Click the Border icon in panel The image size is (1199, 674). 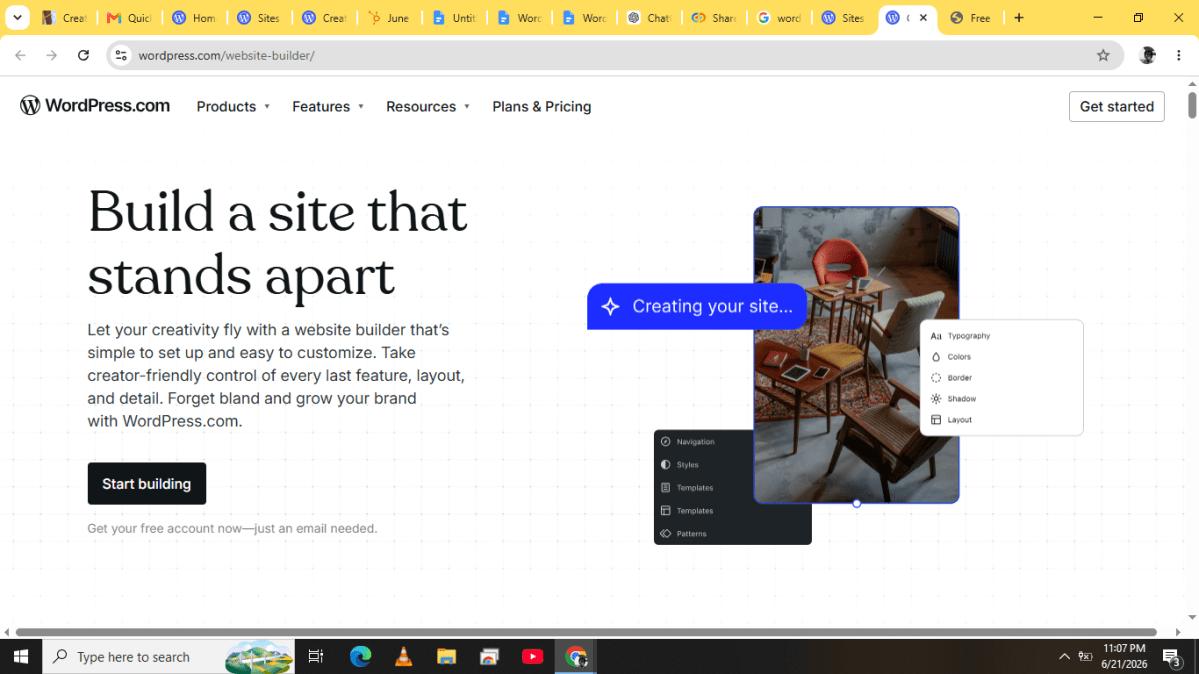click(936, 378)
